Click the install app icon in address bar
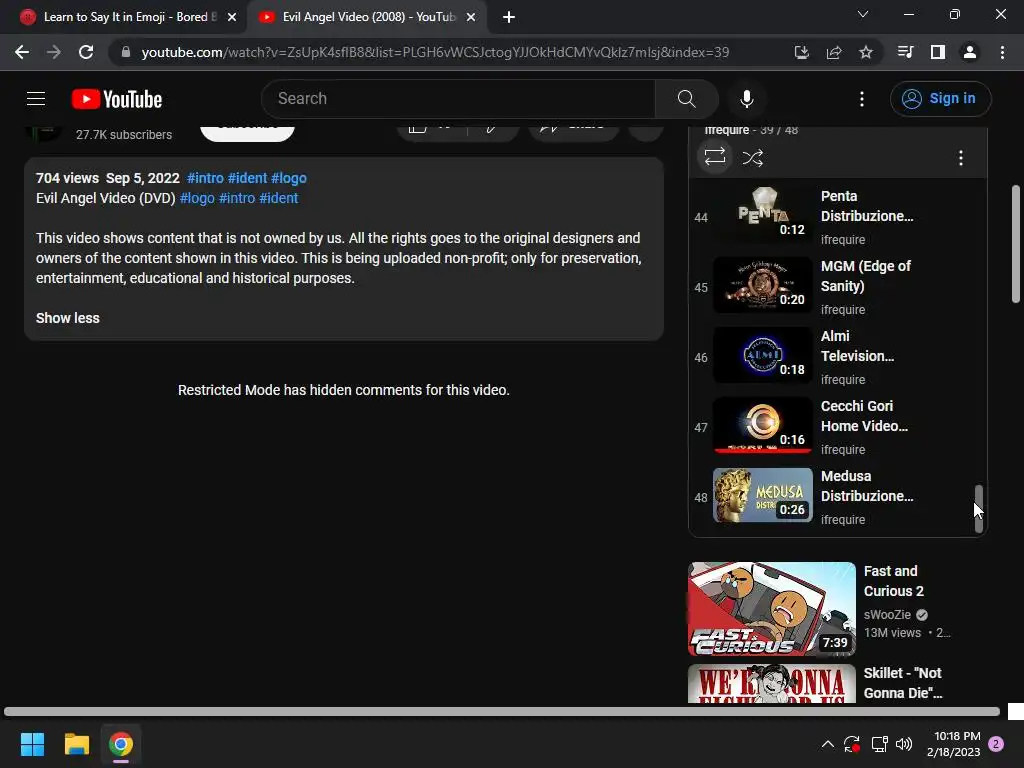This screenshot has width=1024, height=768. [801, 52]
